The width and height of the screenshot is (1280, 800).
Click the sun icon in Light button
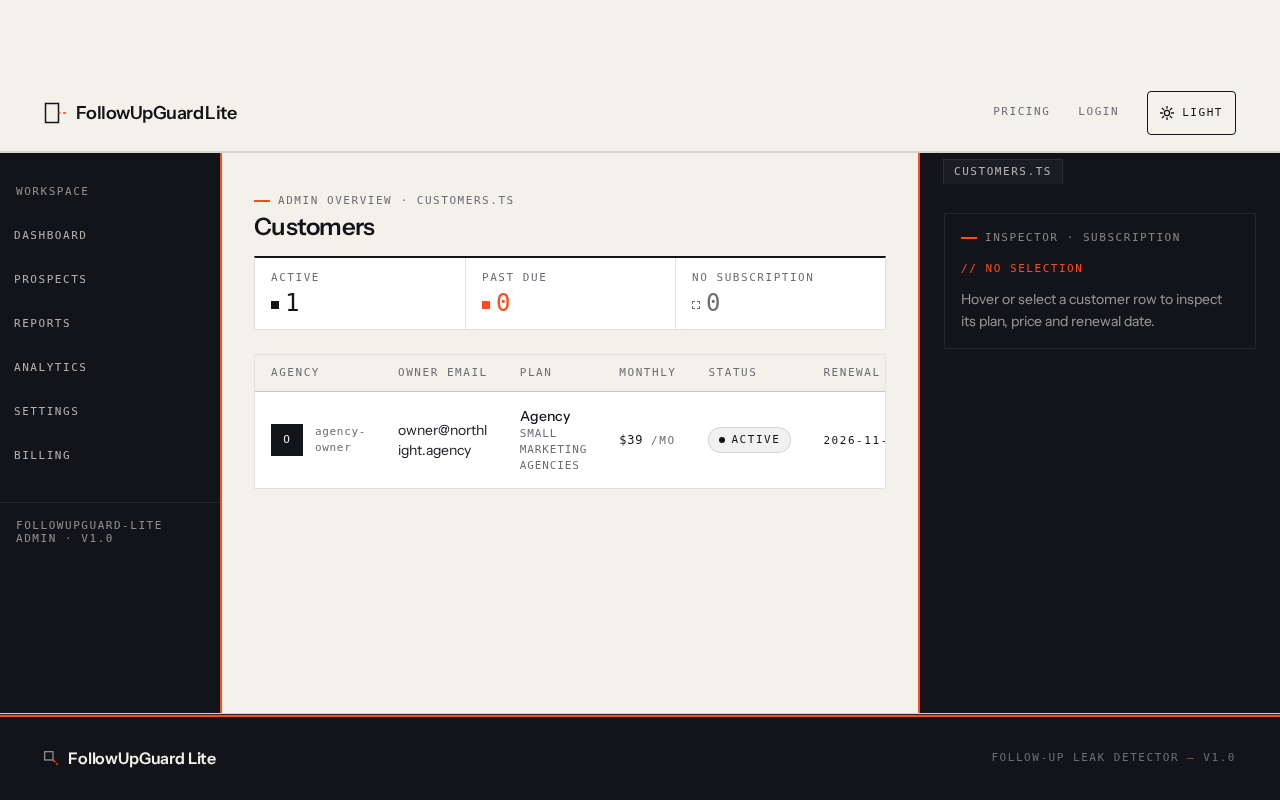pyautogui.click(x=1167, y=113)
